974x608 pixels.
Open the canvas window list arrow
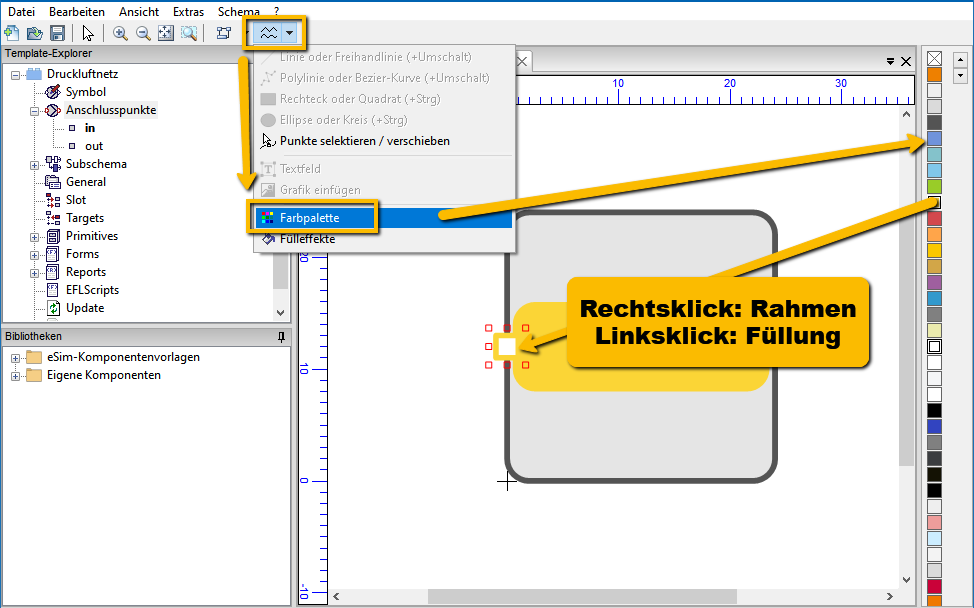click(x=890, y=61)
